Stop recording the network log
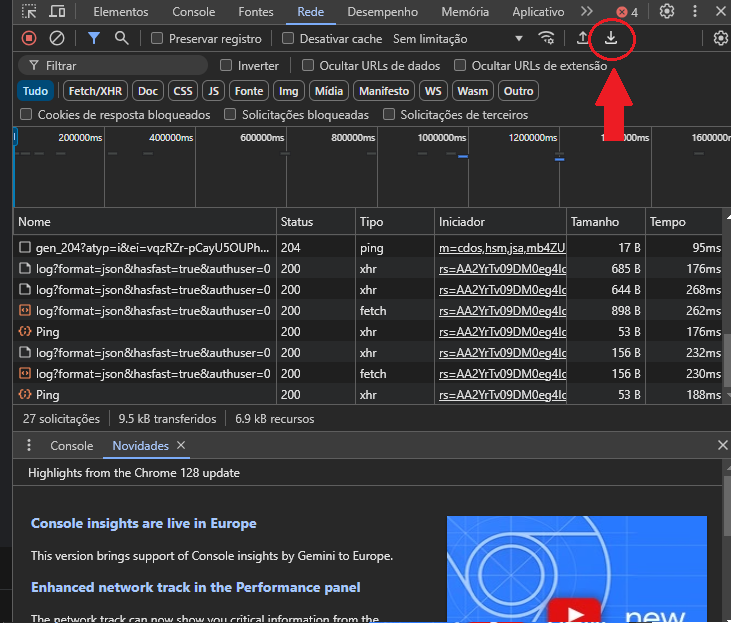Screen dimensions: 731x623 (29, 38)
